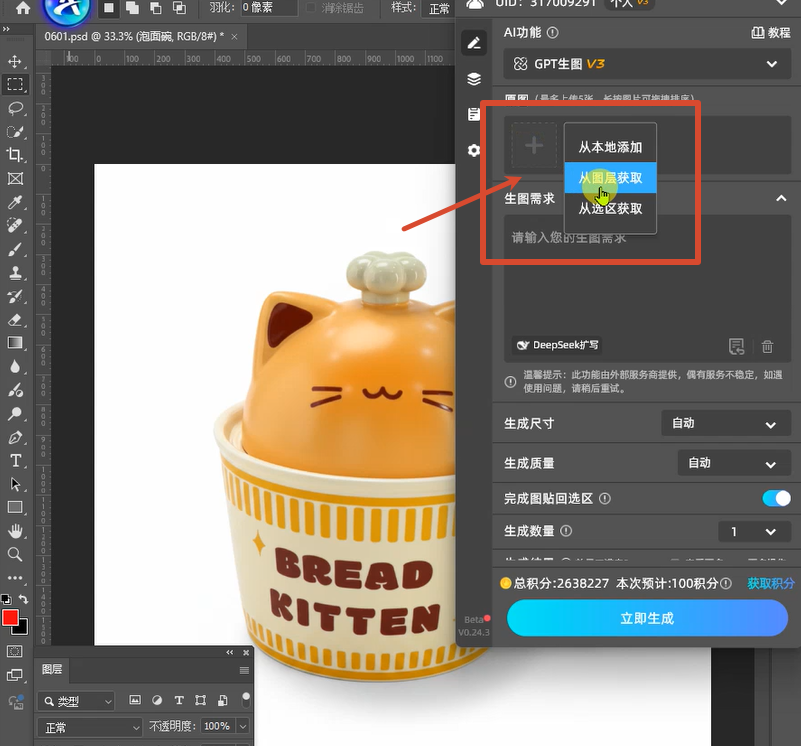Select the Gradient tool
Image resolution: width=801 pixels, height=746 pixels.
[x=15, y=343]
